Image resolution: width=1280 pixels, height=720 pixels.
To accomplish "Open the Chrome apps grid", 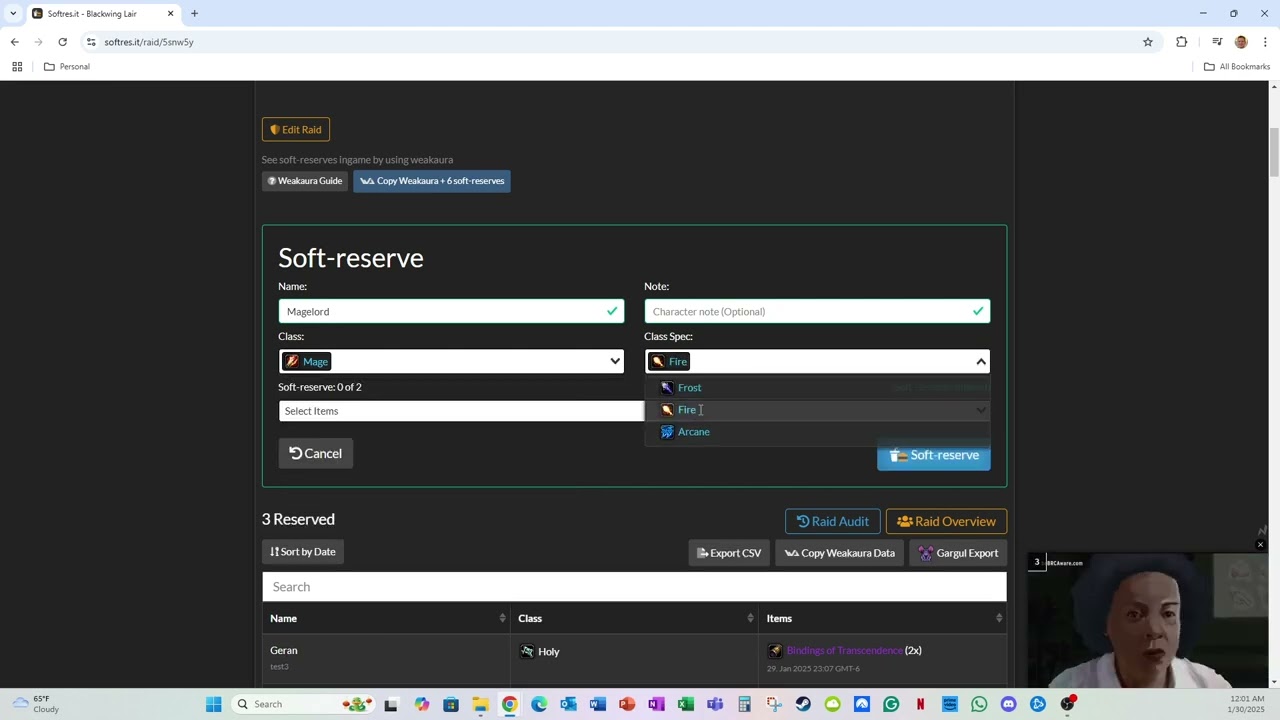I will [x=17, y=67].
